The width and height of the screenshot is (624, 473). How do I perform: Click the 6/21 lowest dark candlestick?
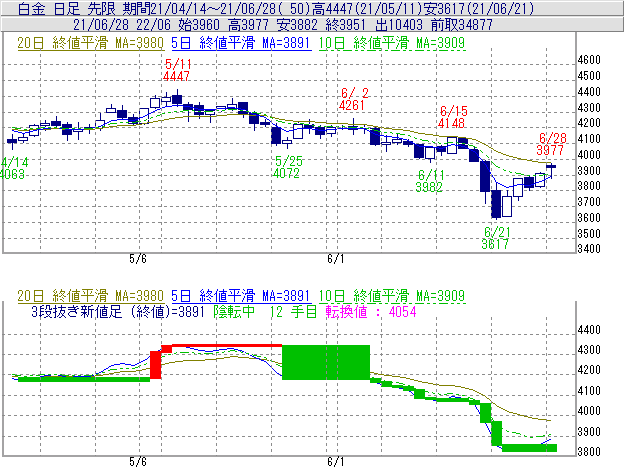tap(496, 204)
